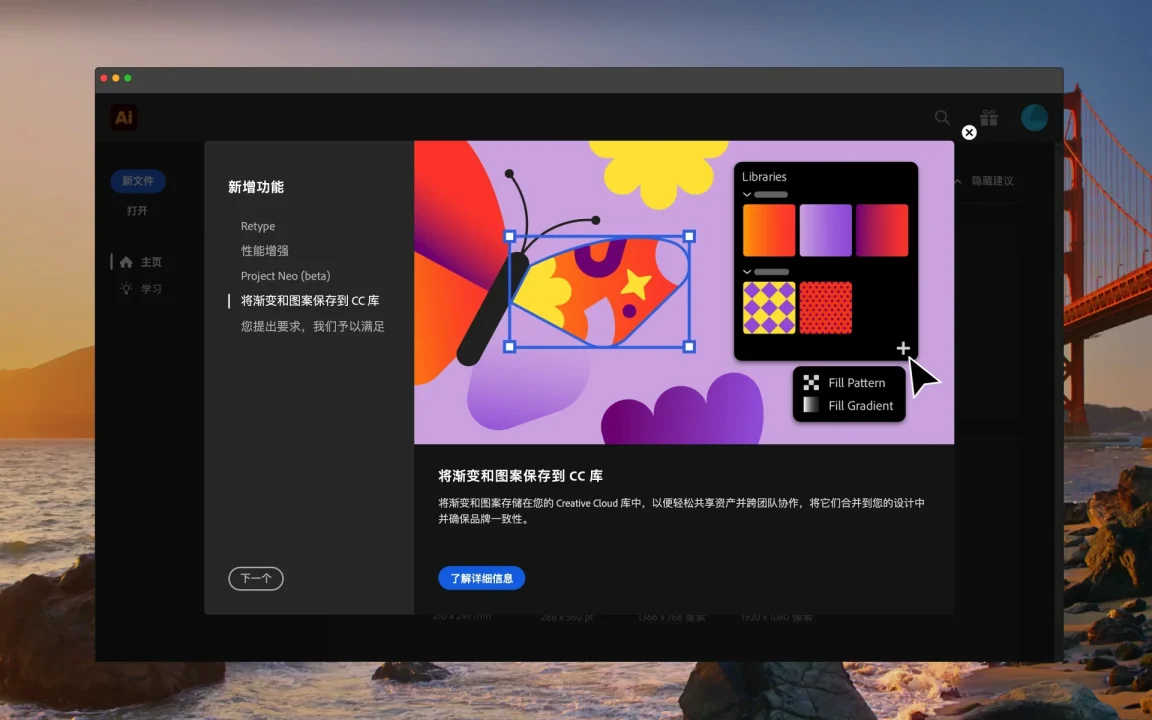Click the Adobe Illustrator Ai logo

coord(123,118)
